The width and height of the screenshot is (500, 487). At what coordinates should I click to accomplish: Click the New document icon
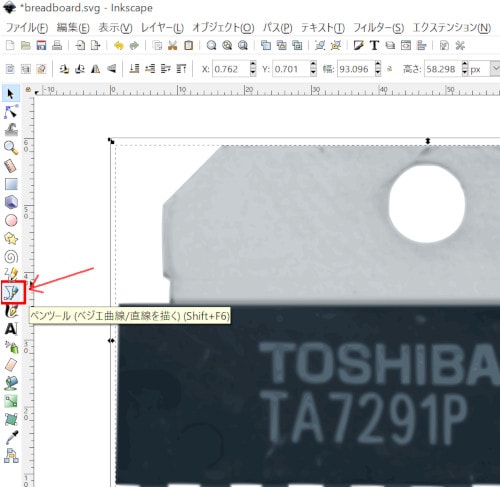10,45
